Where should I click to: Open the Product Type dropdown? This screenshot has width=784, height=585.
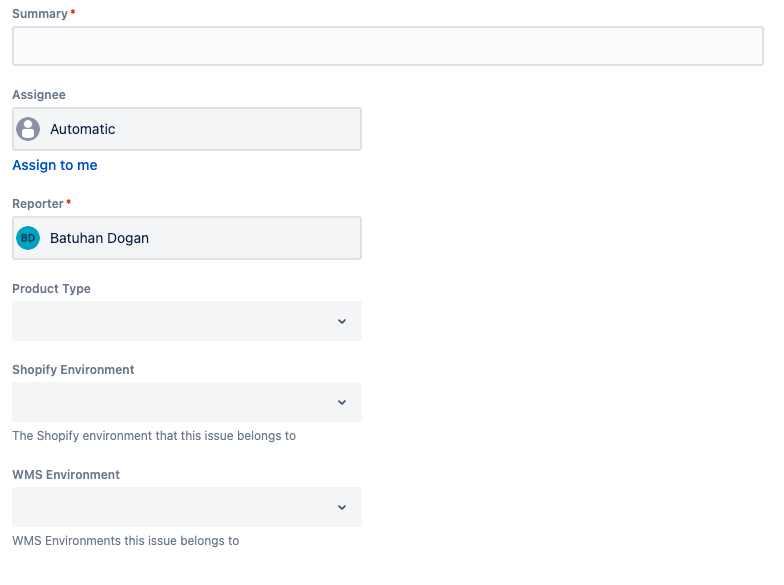click(175, 321)
